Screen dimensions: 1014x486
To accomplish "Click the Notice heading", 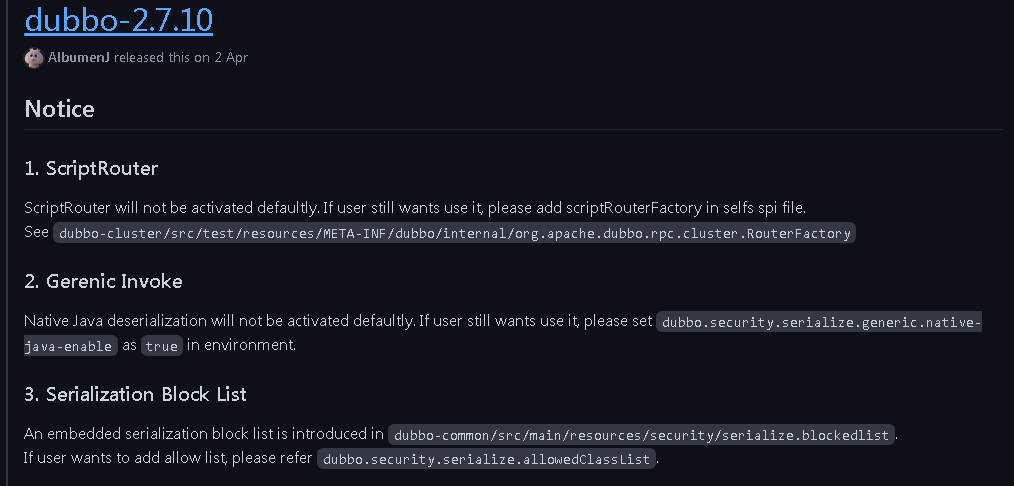I will click(59, 109).
